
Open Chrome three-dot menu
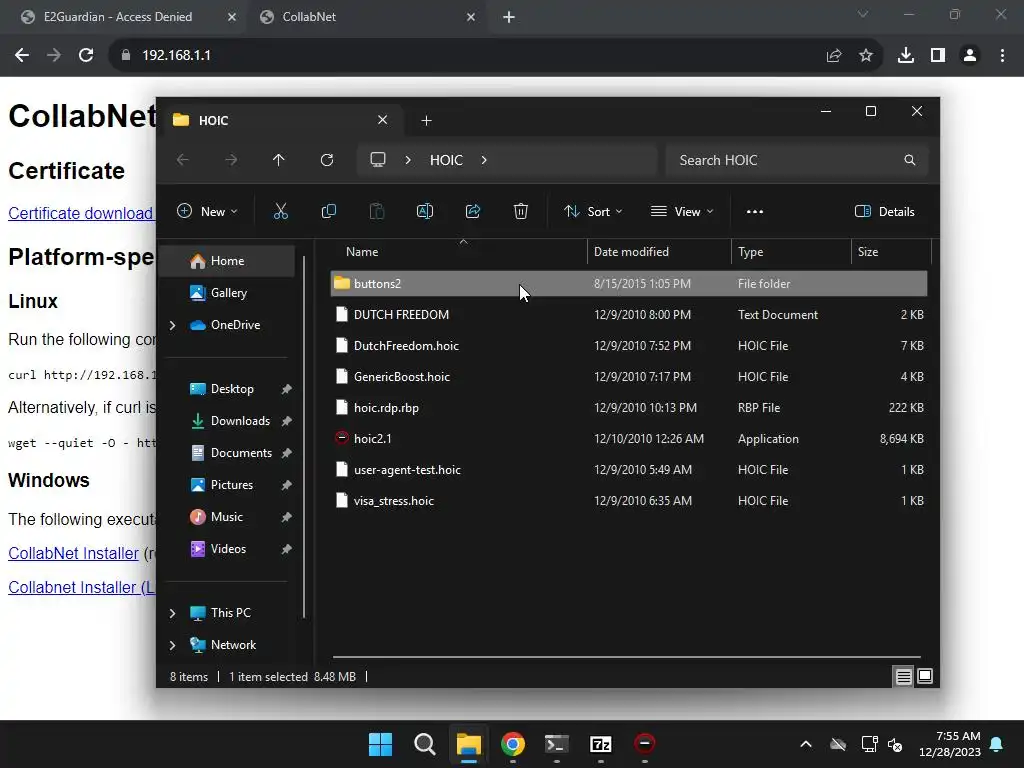point(1002,56)
